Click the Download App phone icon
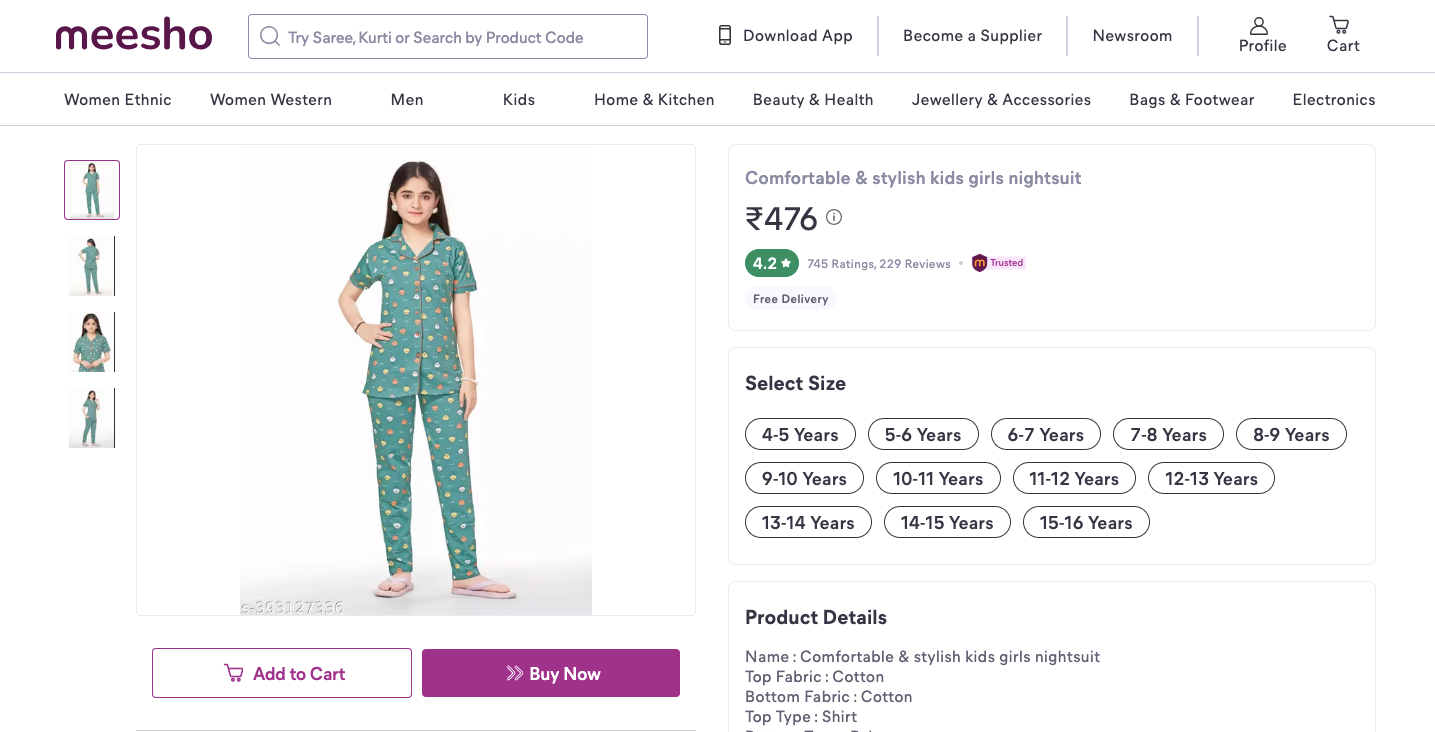1435x732 pixels. click(725, 36)
